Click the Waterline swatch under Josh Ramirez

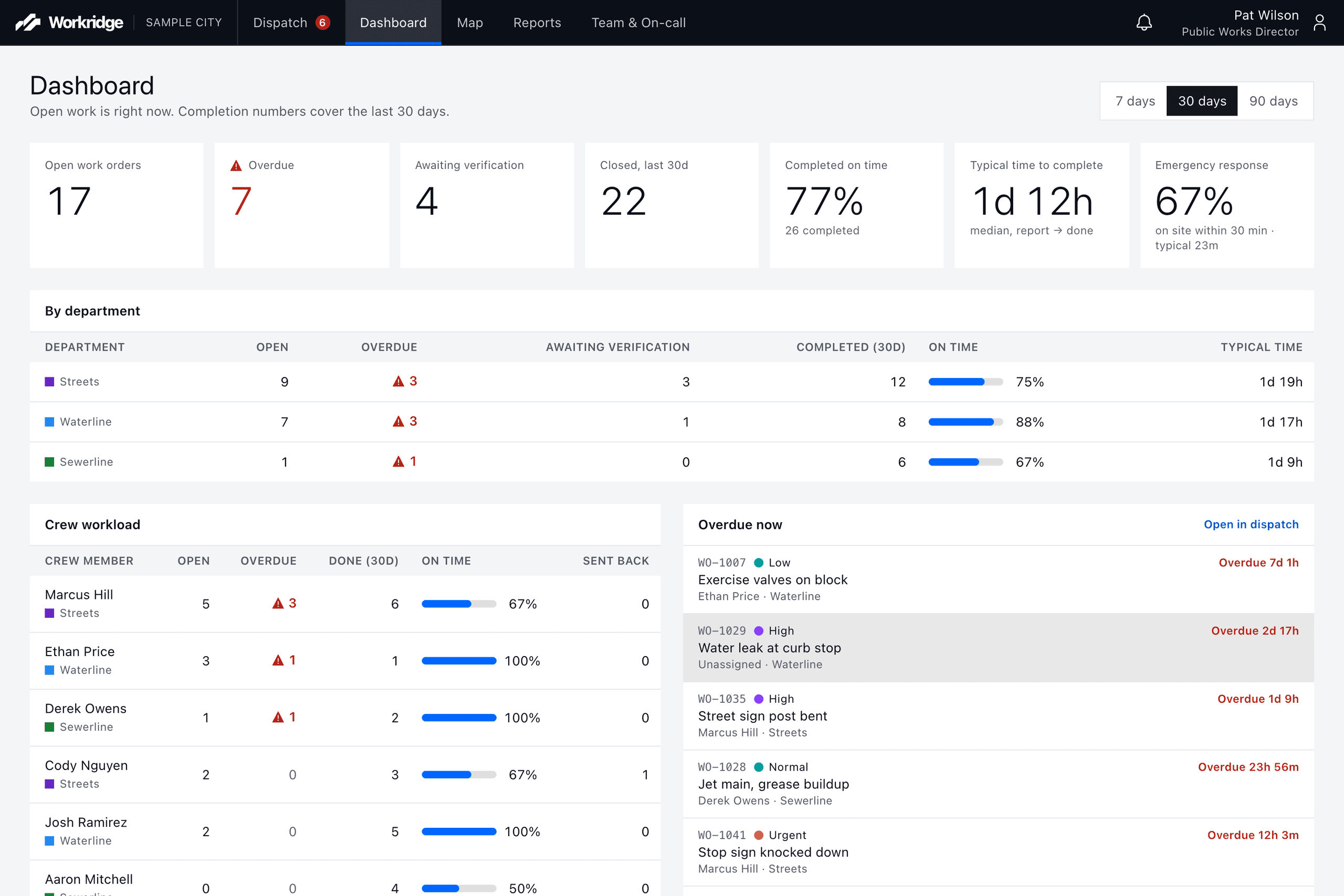pyautogui.click(x=50, y=840)
